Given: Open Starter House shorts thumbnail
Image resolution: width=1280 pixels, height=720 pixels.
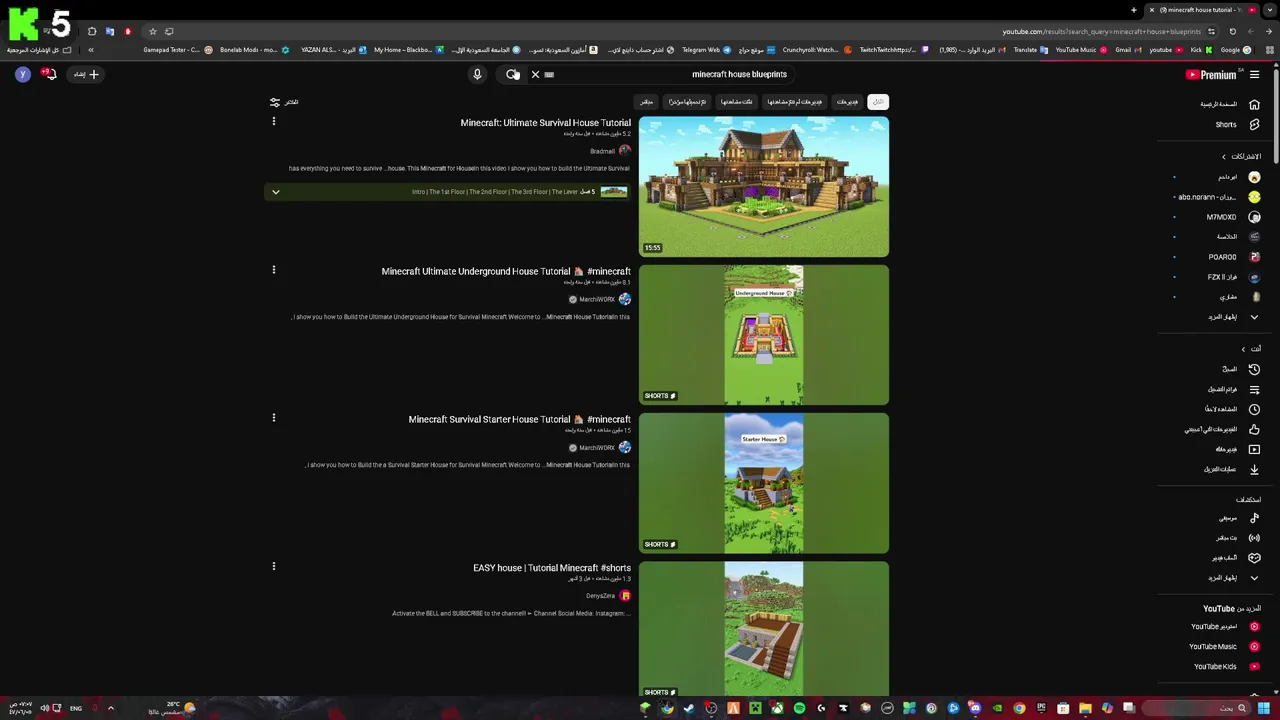Looking at the screenshot, I should (x=764, y=483).
